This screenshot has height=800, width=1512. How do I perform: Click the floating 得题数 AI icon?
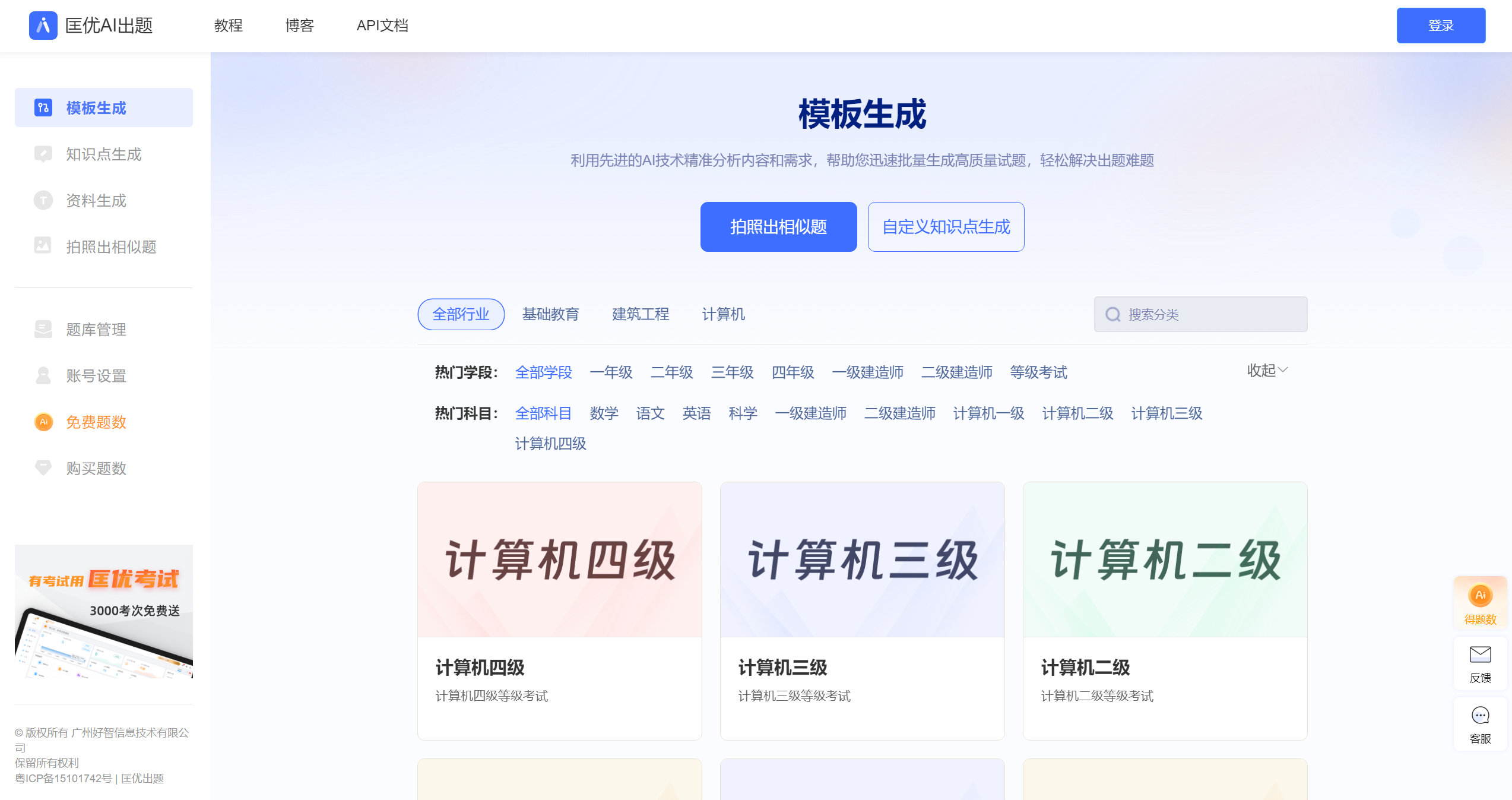coord(1480,596)
